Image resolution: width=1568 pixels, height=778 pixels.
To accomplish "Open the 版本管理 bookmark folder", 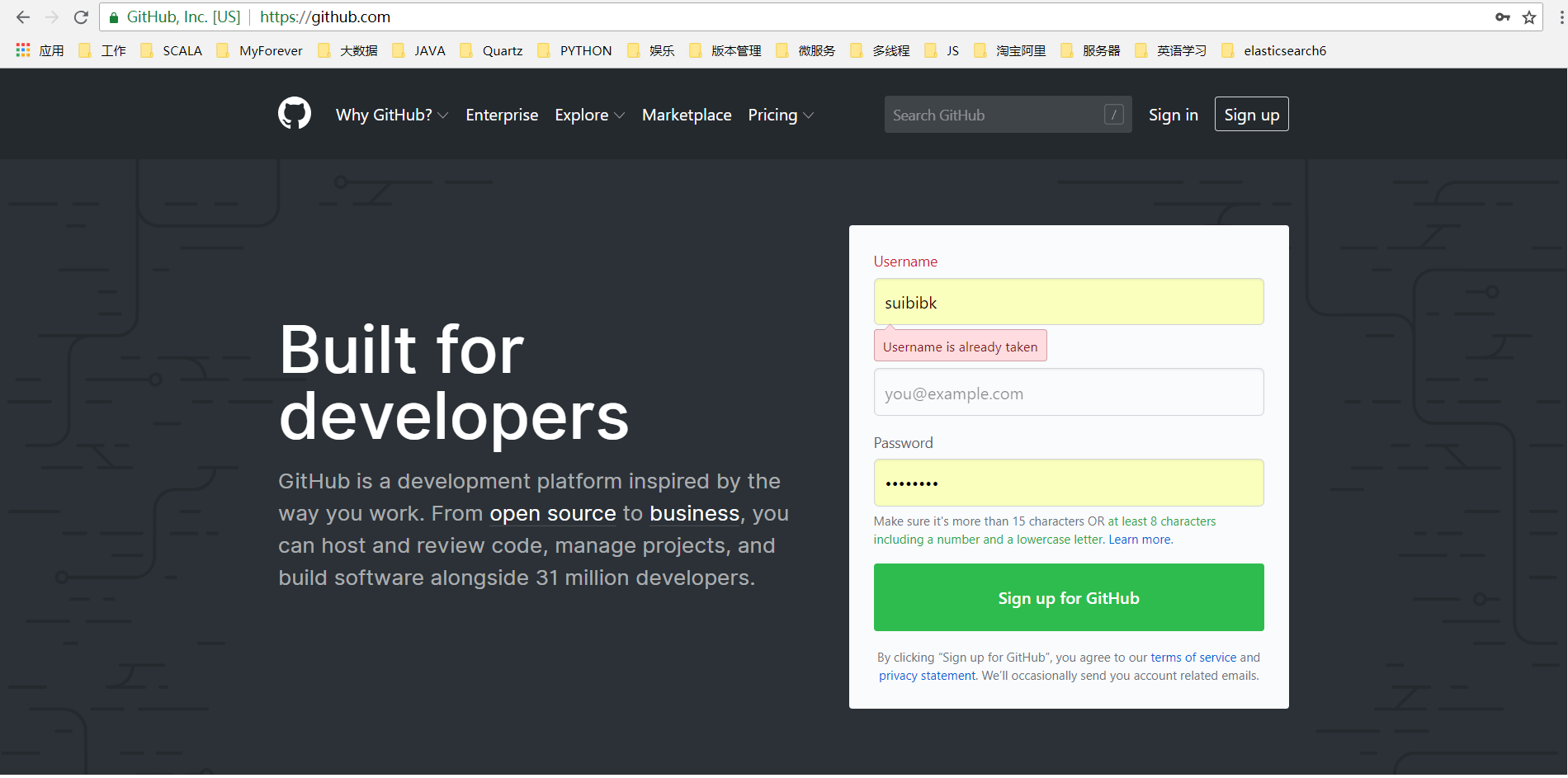I will click(x=725, y=50).
